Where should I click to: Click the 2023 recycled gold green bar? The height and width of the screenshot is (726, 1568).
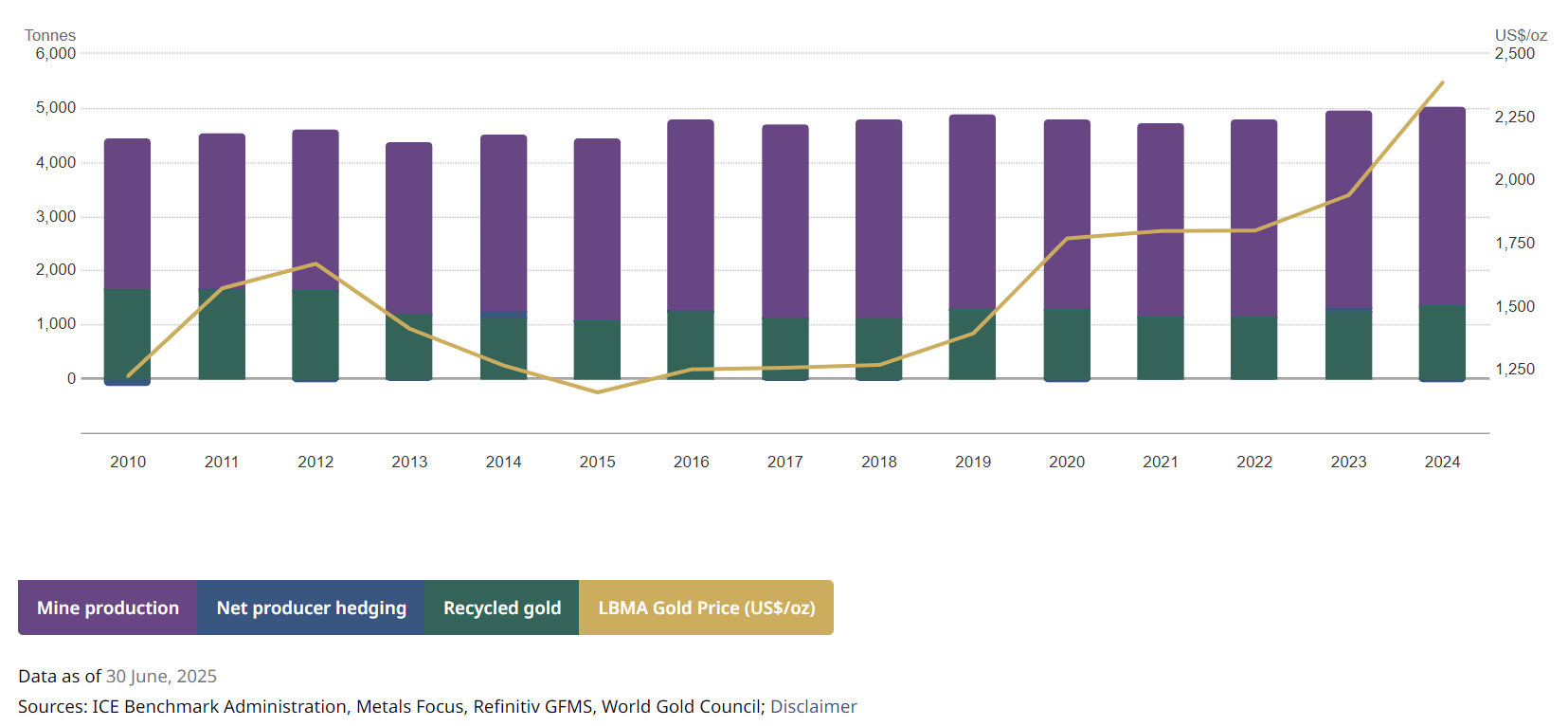coord(1348,344)
